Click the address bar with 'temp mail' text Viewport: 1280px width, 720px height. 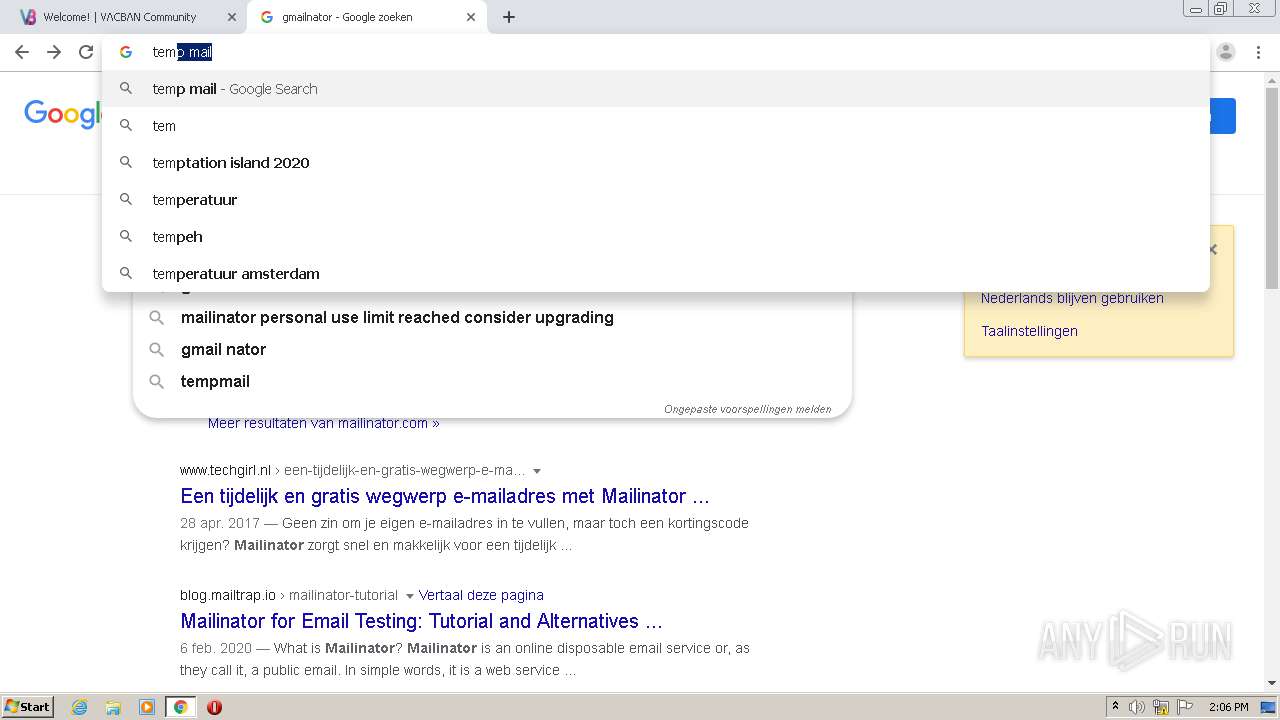tap(655, 52)
